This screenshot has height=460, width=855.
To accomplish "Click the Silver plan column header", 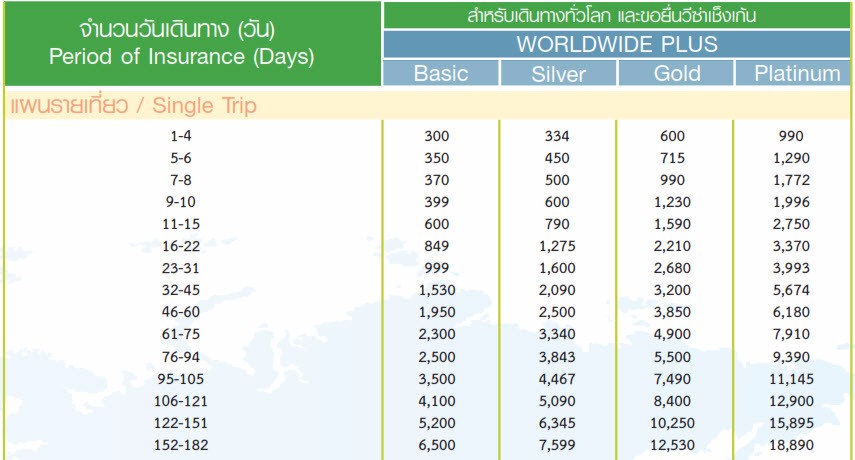I will tap(558, 74).
